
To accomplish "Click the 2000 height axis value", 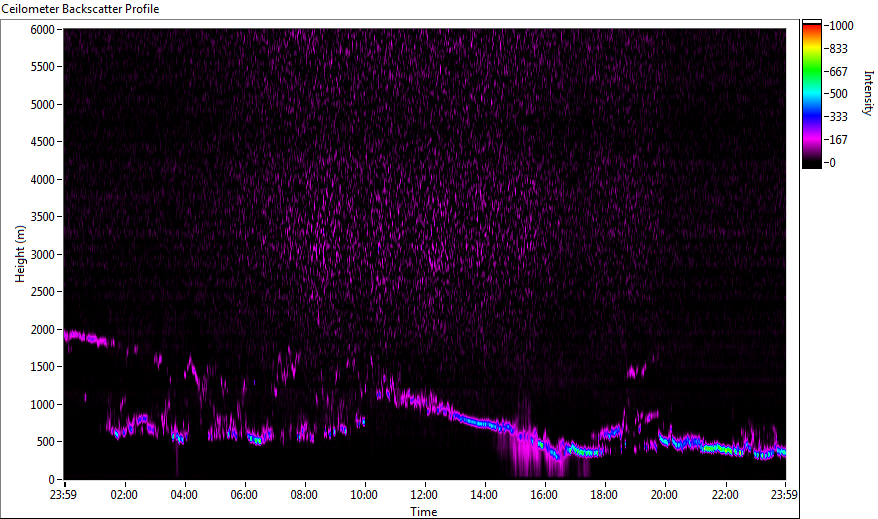I will tap(43, 330).
